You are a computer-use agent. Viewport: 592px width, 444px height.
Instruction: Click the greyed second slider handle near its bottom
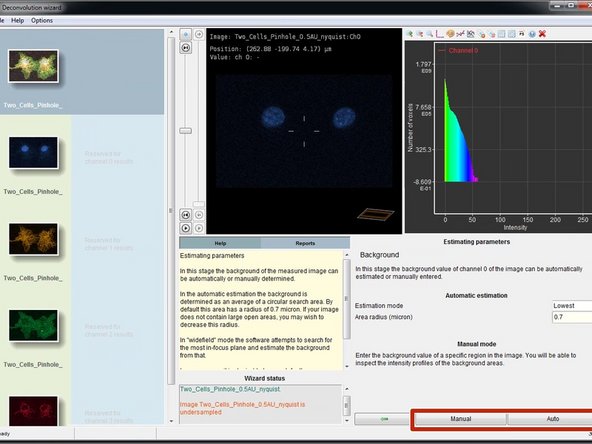click(x=199, y=204)
